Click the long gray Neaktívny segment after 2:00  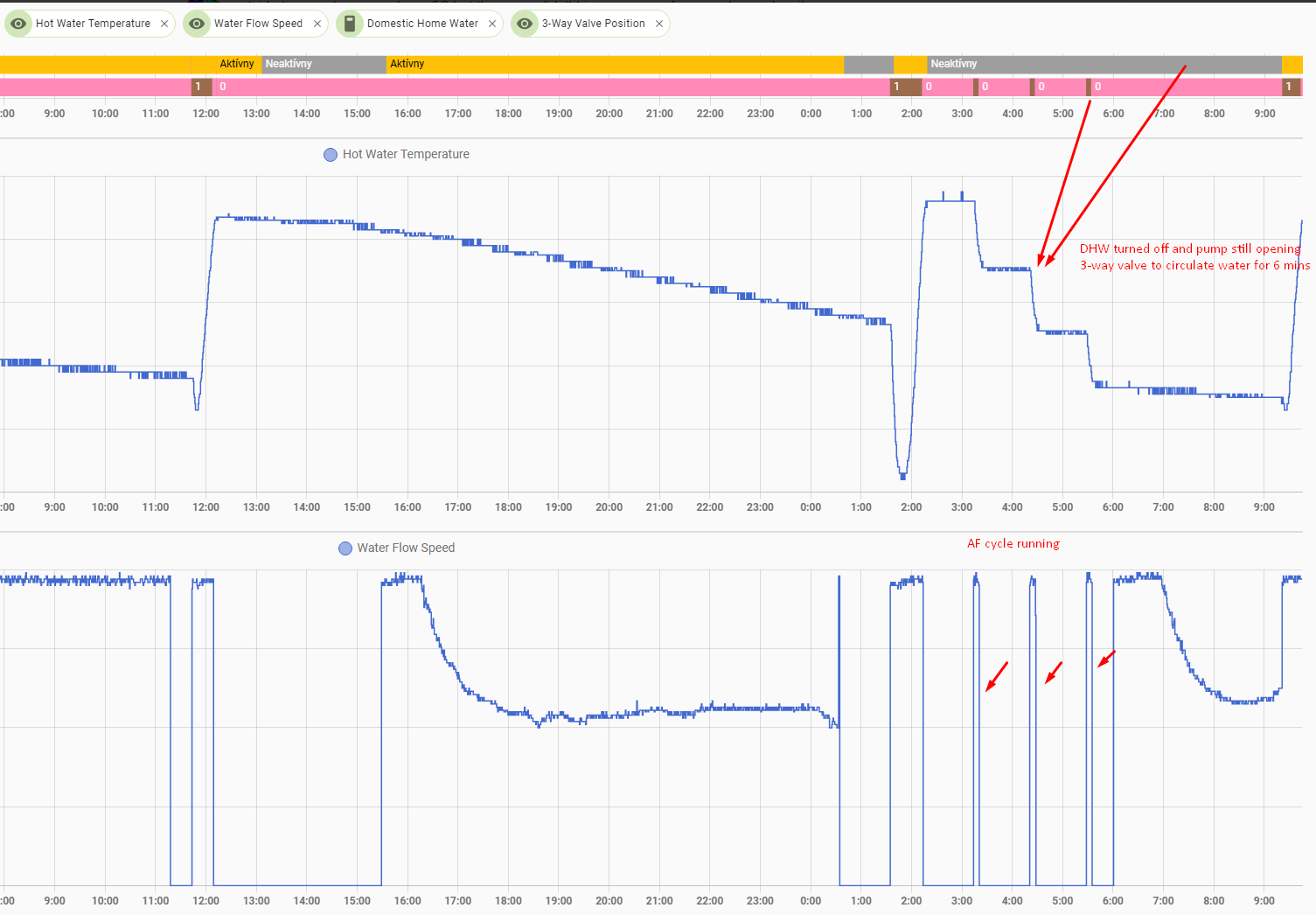pyautogui.click(x=1102, y=64)
